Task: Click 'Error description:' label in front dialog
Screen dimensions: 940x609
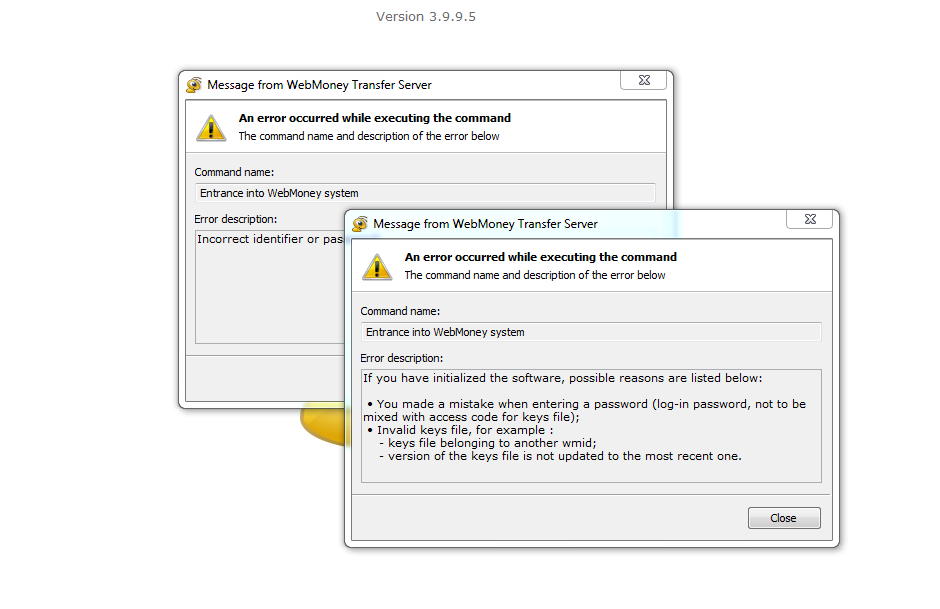Action: click(401, 358)
